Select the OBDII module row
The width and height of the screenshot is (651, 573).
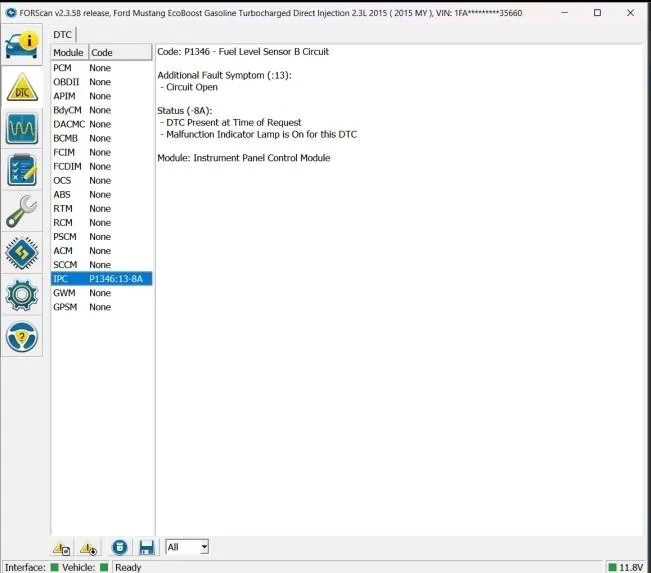tap(101, 82)
